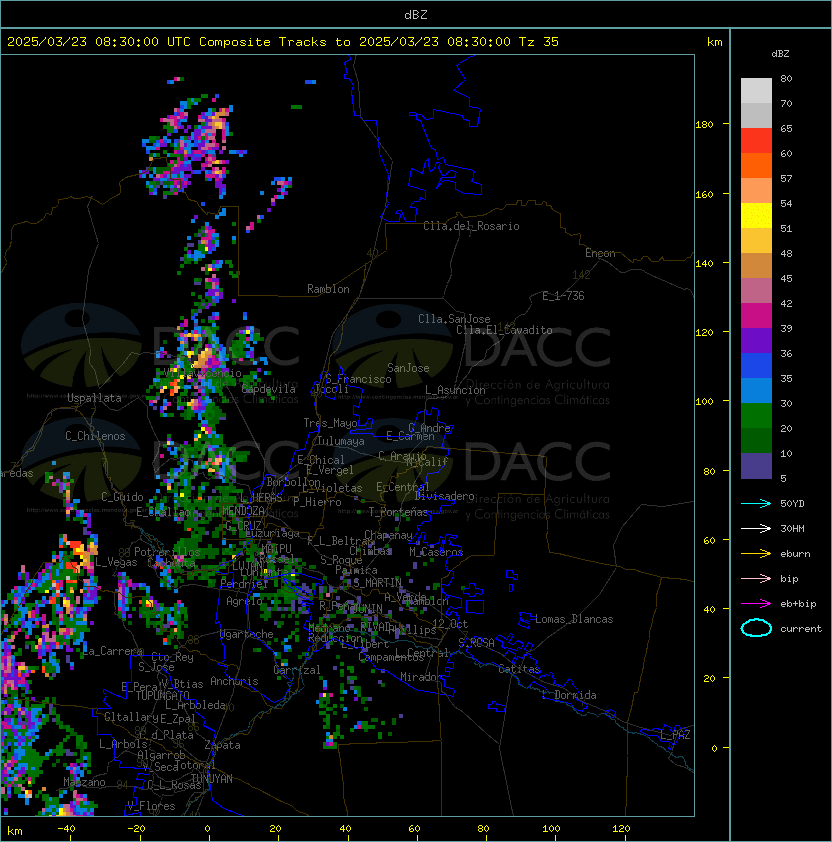Pick the light gray 70–80 dBZ swatch
The height and width of the screenshot is (842, 832).
tap(756, 90)
